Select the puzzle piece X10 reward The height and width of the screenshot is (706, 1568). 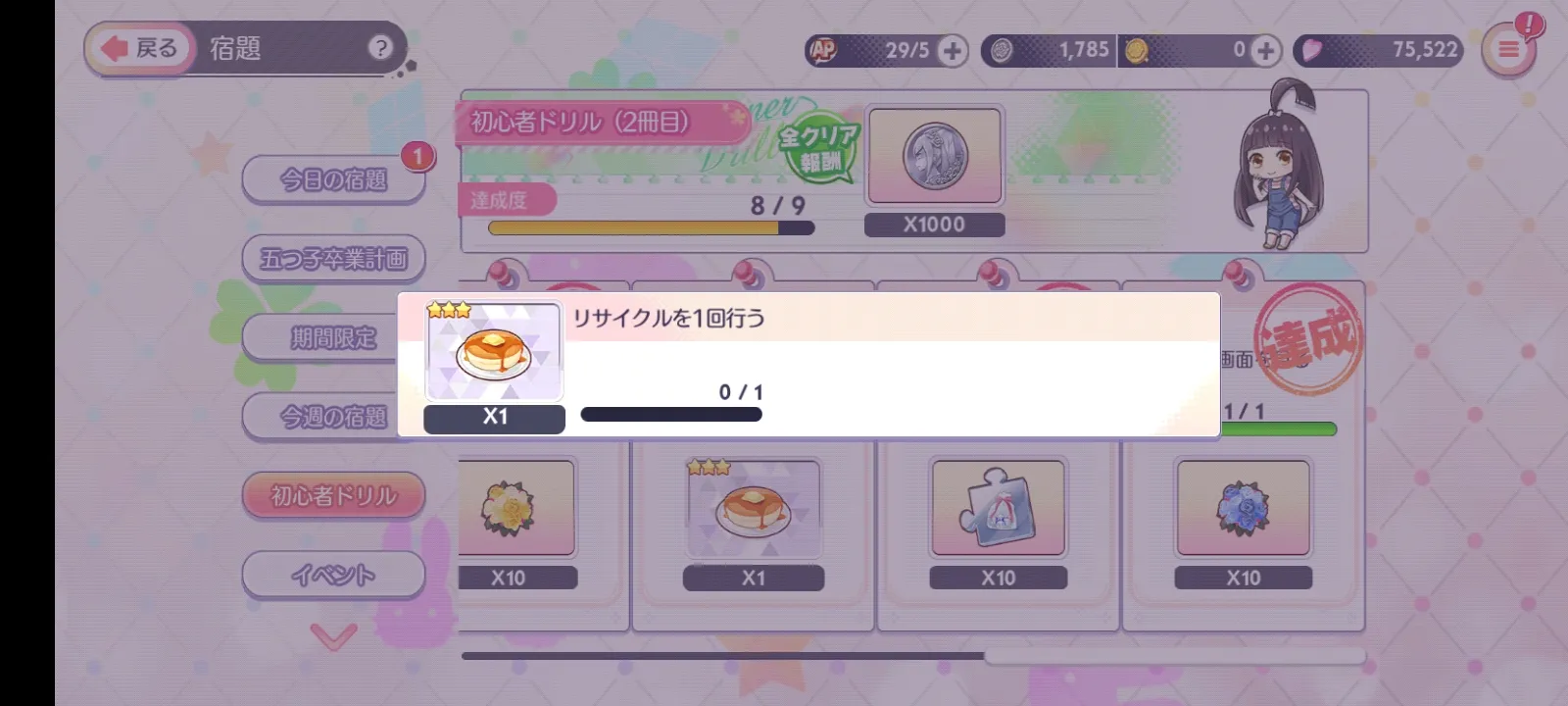tap(998, 508)
